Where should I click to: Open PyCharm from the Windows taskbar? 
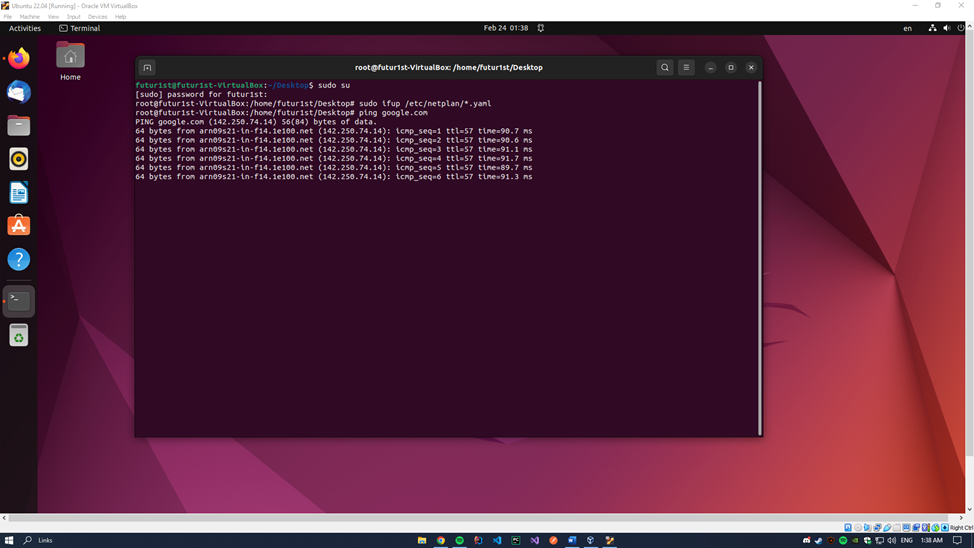(516, 541)
